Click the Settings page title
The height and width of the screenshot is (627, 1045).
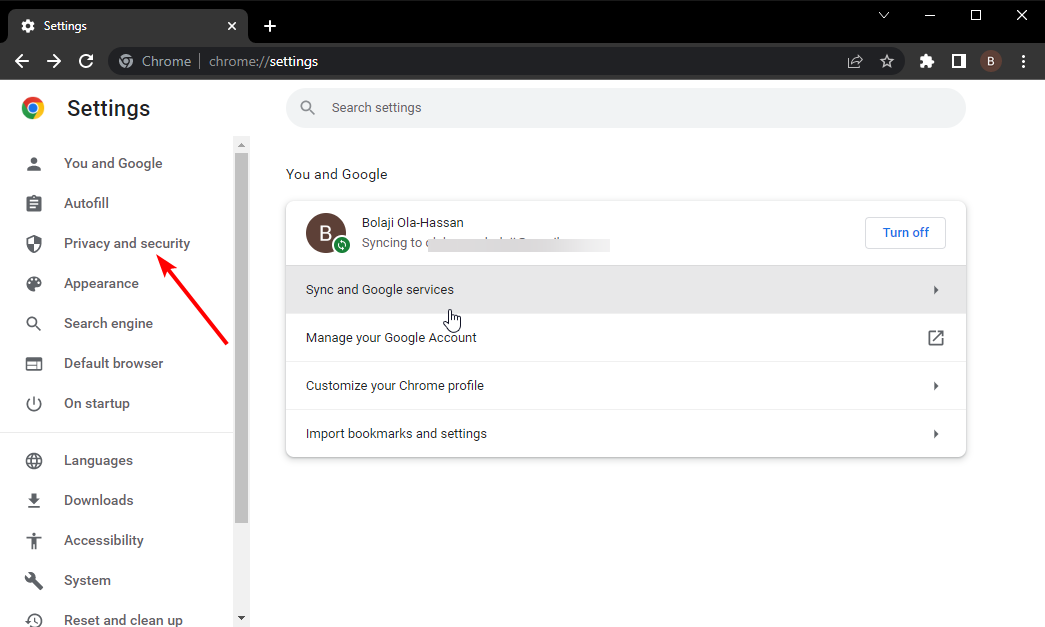click(109, 108)
